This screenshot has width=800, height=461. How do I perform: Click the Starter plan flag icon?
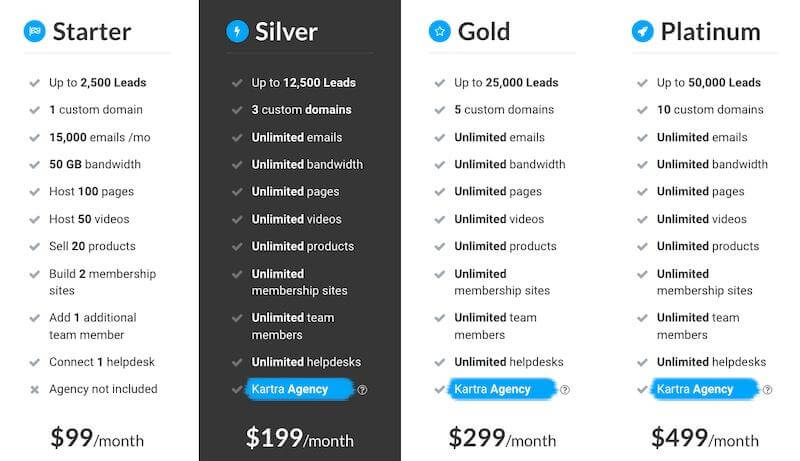pyautogui.click(x=35, y=31)
